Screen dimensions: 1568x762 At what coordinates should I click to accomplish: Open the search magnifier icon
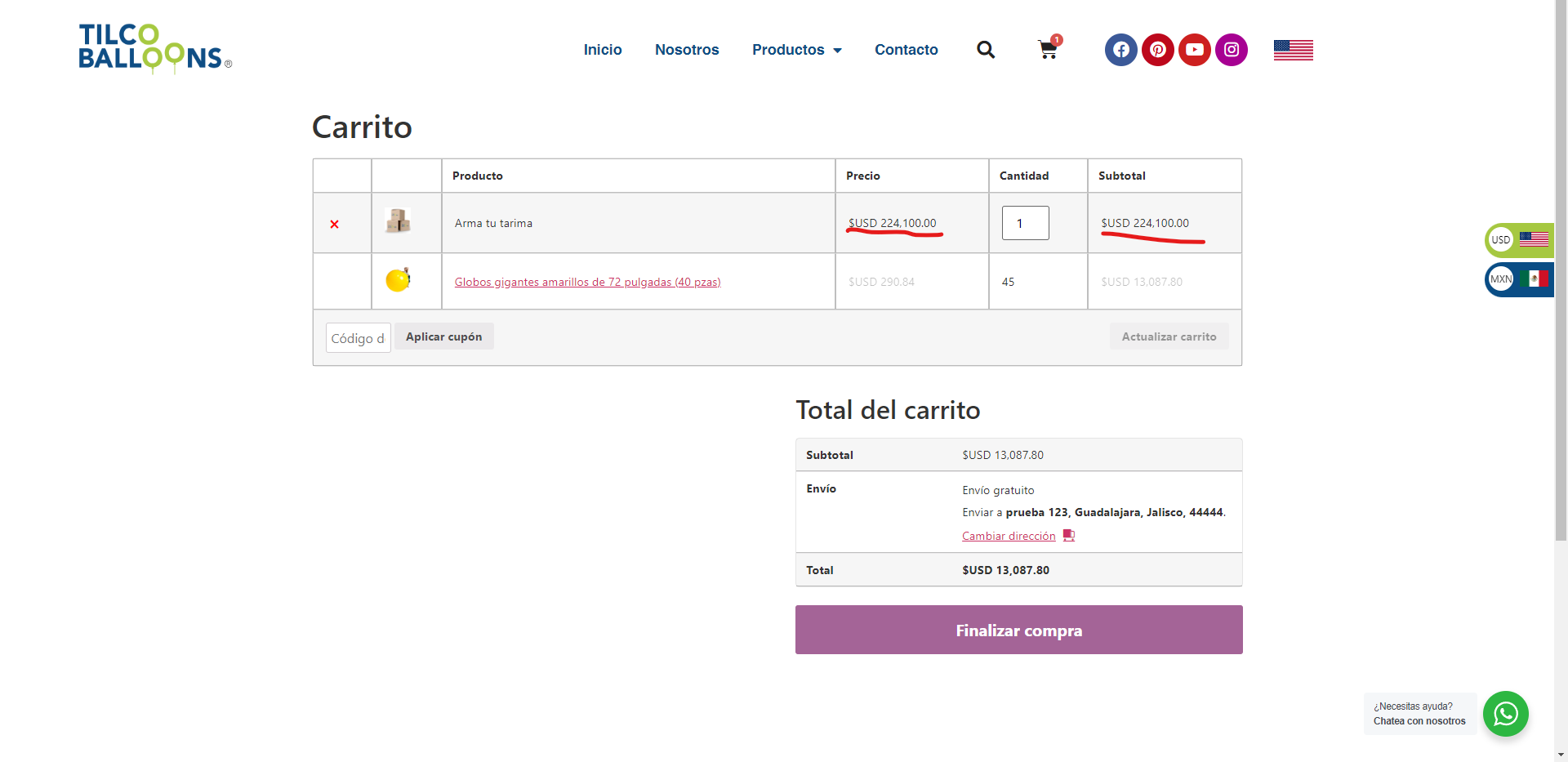click(x=986, y=50)
